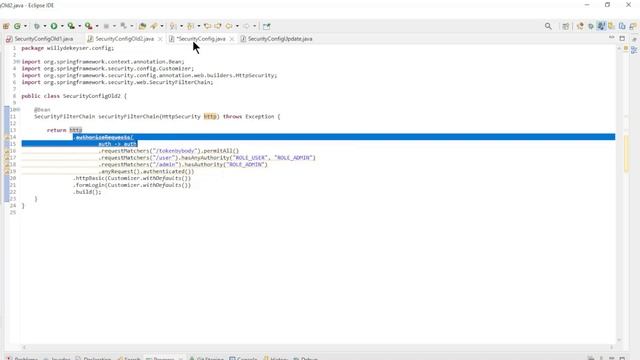640x360 pixels.
Task: Expand the folded imports at line 3
Action: pos(18,62)
